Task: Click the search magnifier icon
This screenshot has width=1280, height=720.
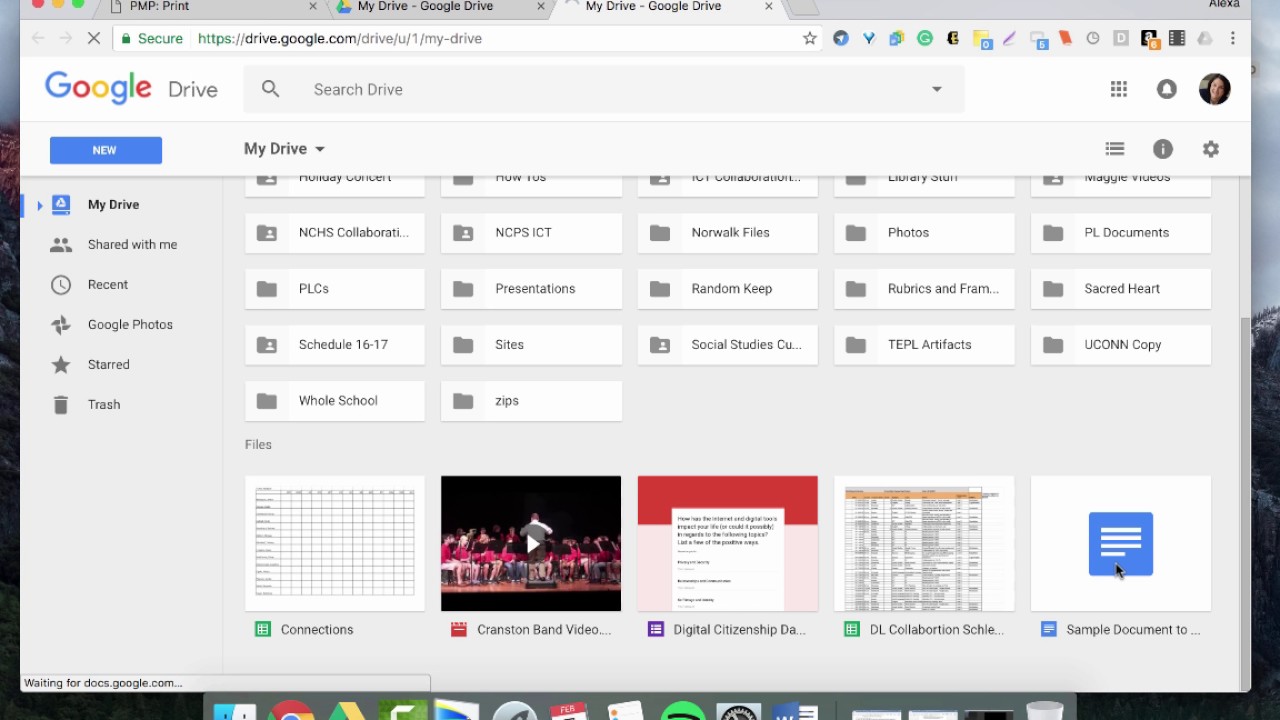Action: coord(270,89)
